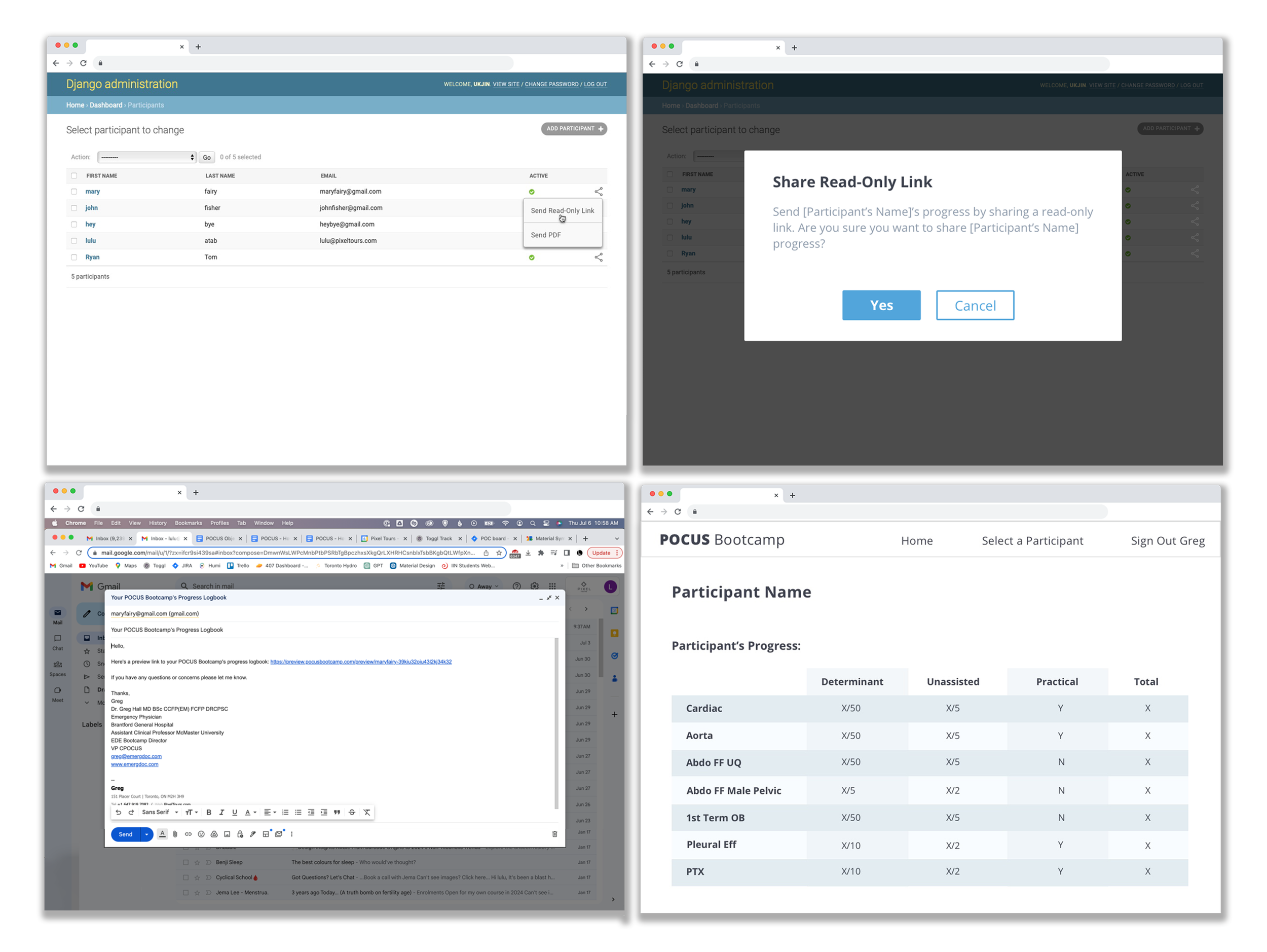Click the insert emoji icon in compose
The width and height of the screenshot is (1267, 952).
(201, 834)
